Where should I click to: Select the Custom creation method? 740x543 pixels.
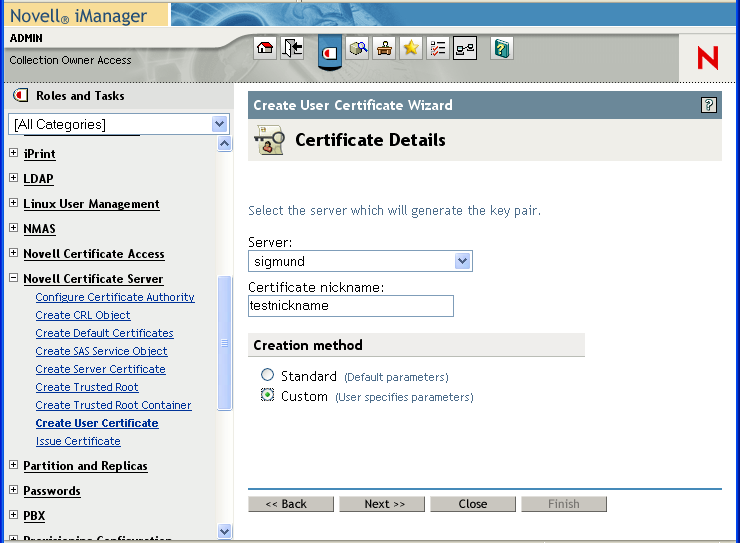pos(267,396)
